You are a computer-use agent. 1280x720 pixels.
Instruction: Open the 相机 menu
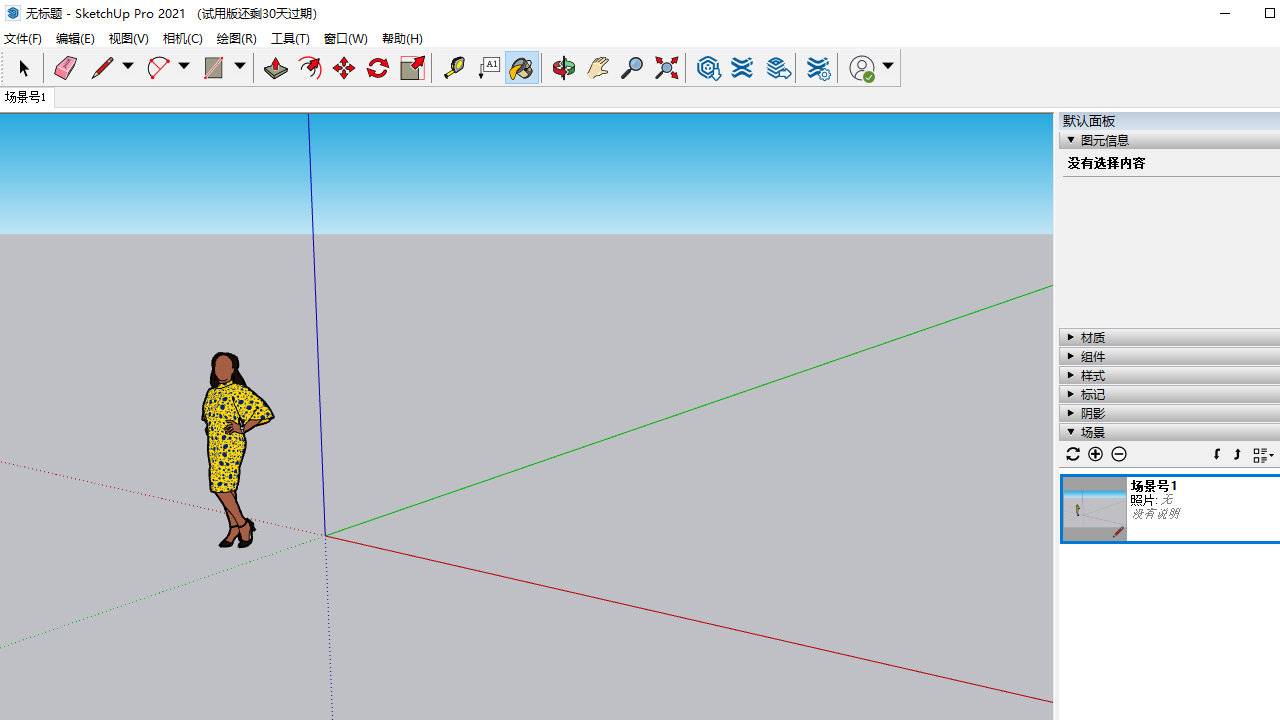tap(183, 38)
